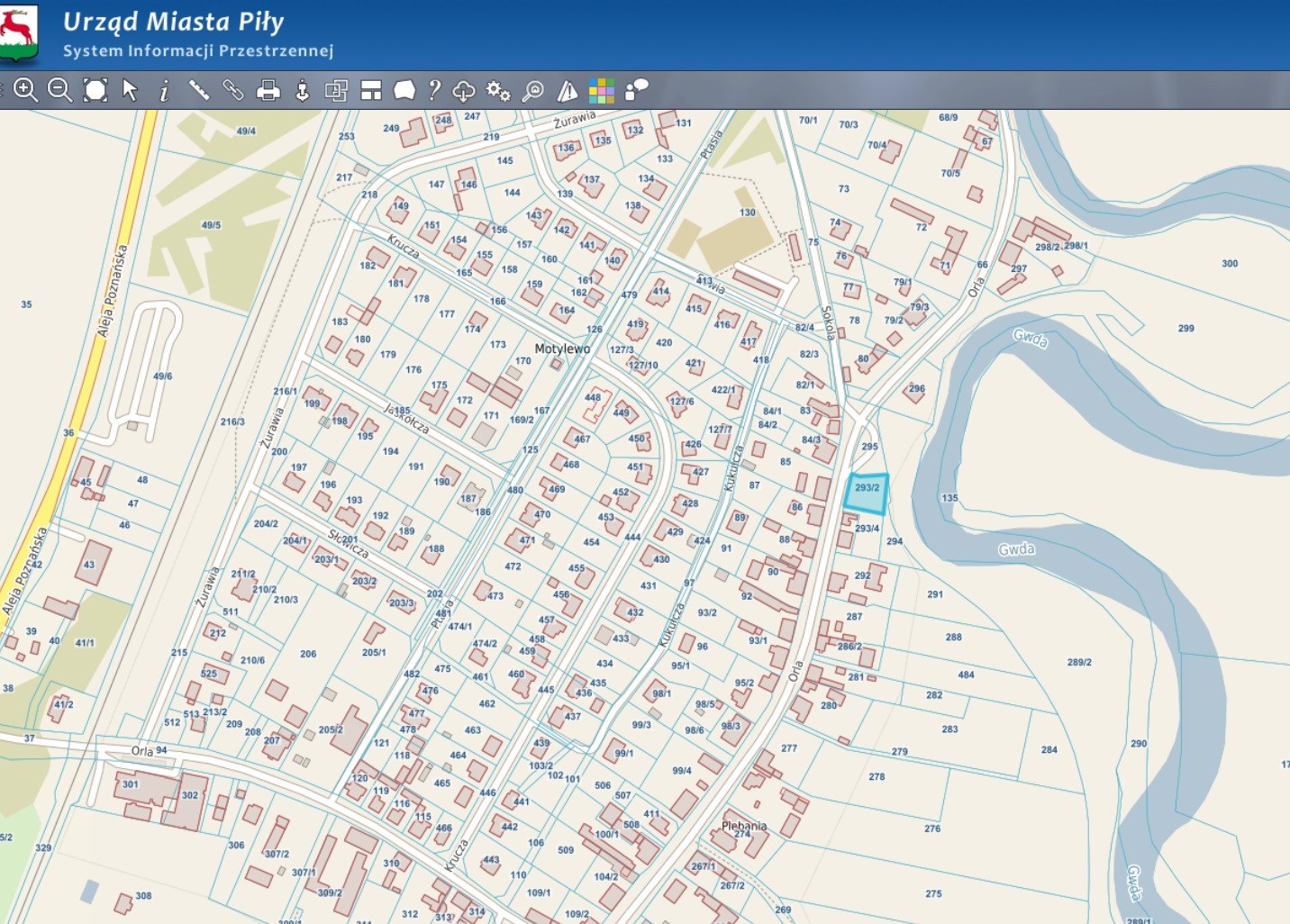Activate the arrow selection pointer tool
This screenshot has width=1290, height=924.
(131, 90)
